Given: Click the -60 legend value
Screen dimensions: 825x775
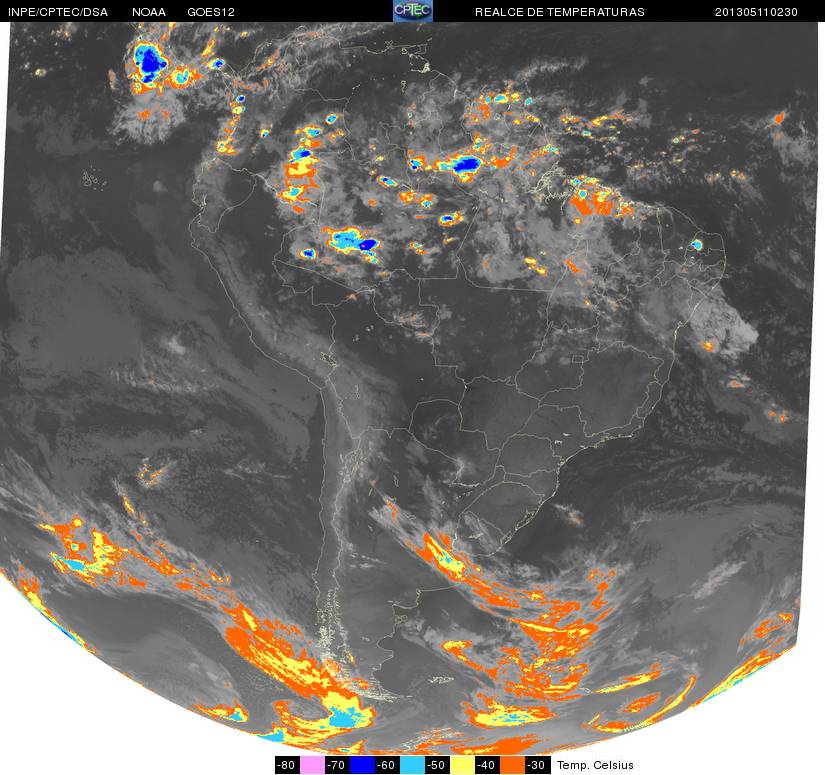Looking at the screenshot, I should coord(387,765).
